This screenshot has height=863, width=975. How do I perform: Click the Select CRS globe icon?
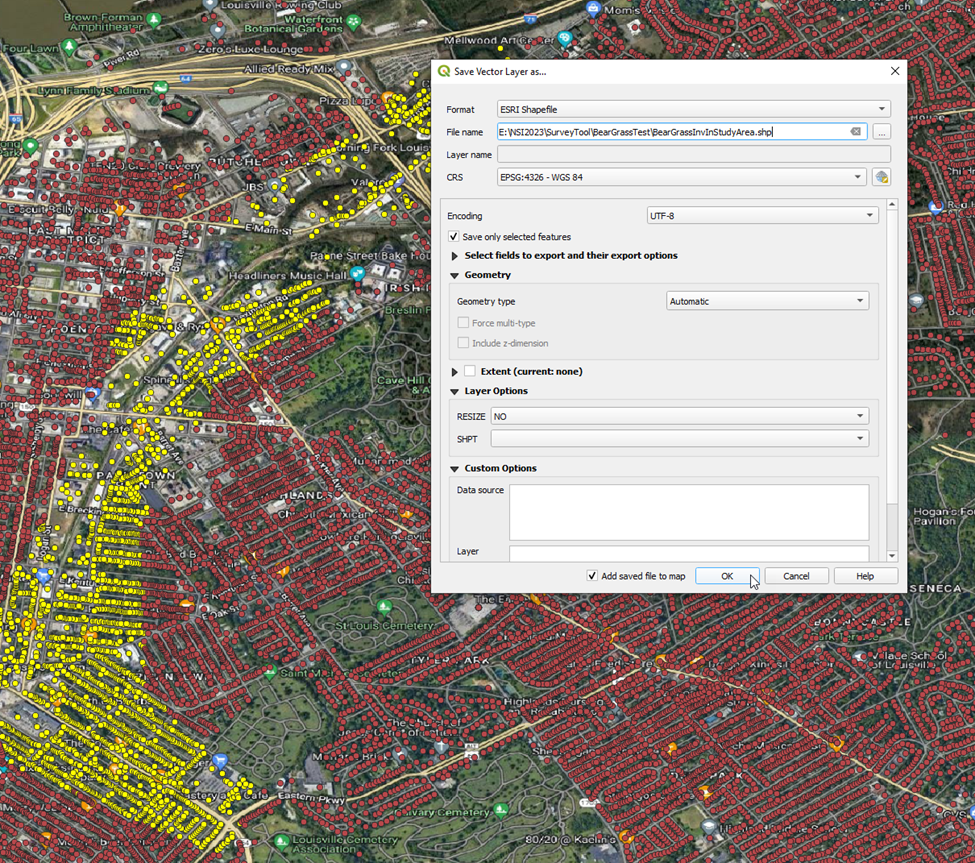(x=880, y=178)
